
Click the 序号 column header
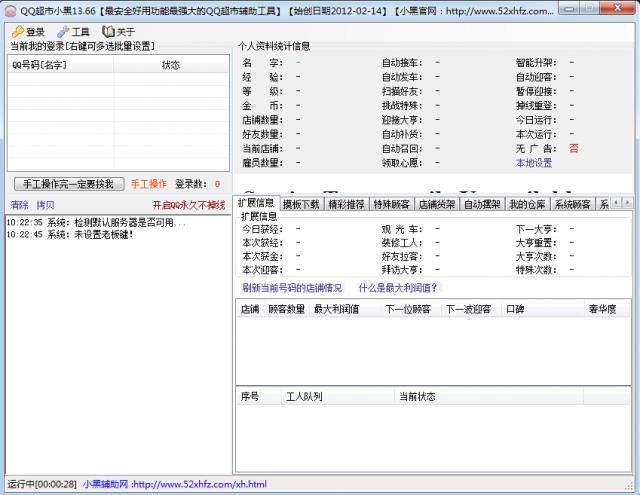259,396
